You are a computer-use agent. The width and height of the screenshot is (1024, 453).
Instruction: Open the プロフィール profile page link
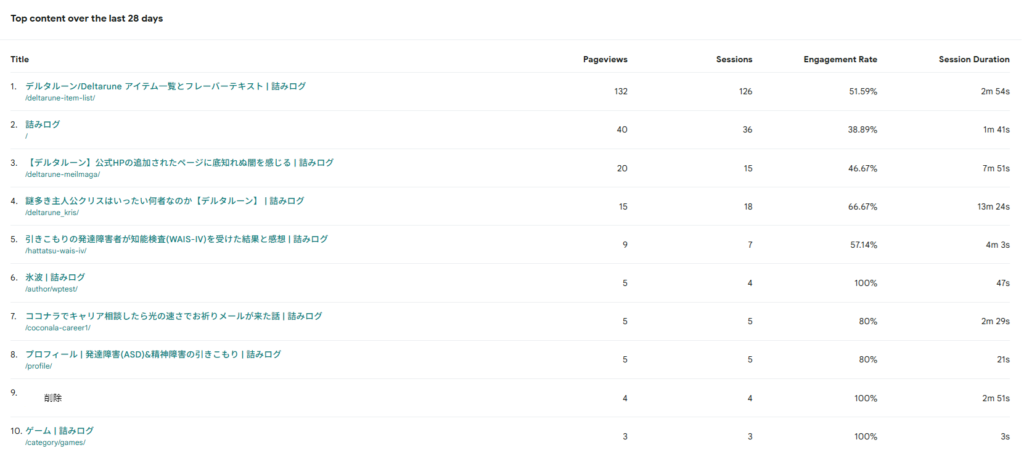[153, 354]
